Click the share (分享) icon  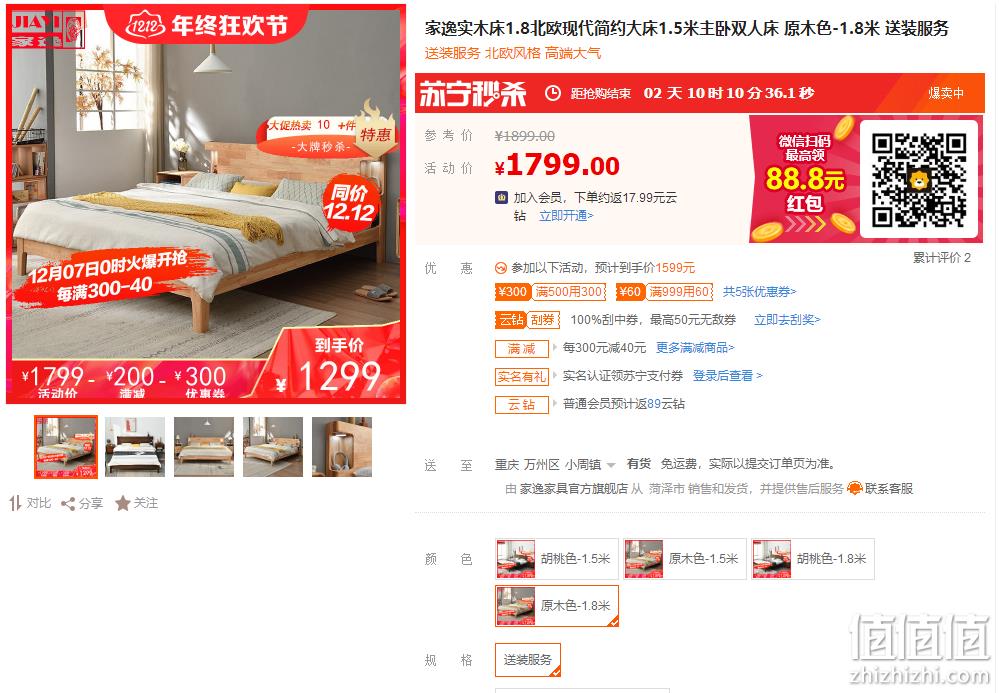(68, 504)
